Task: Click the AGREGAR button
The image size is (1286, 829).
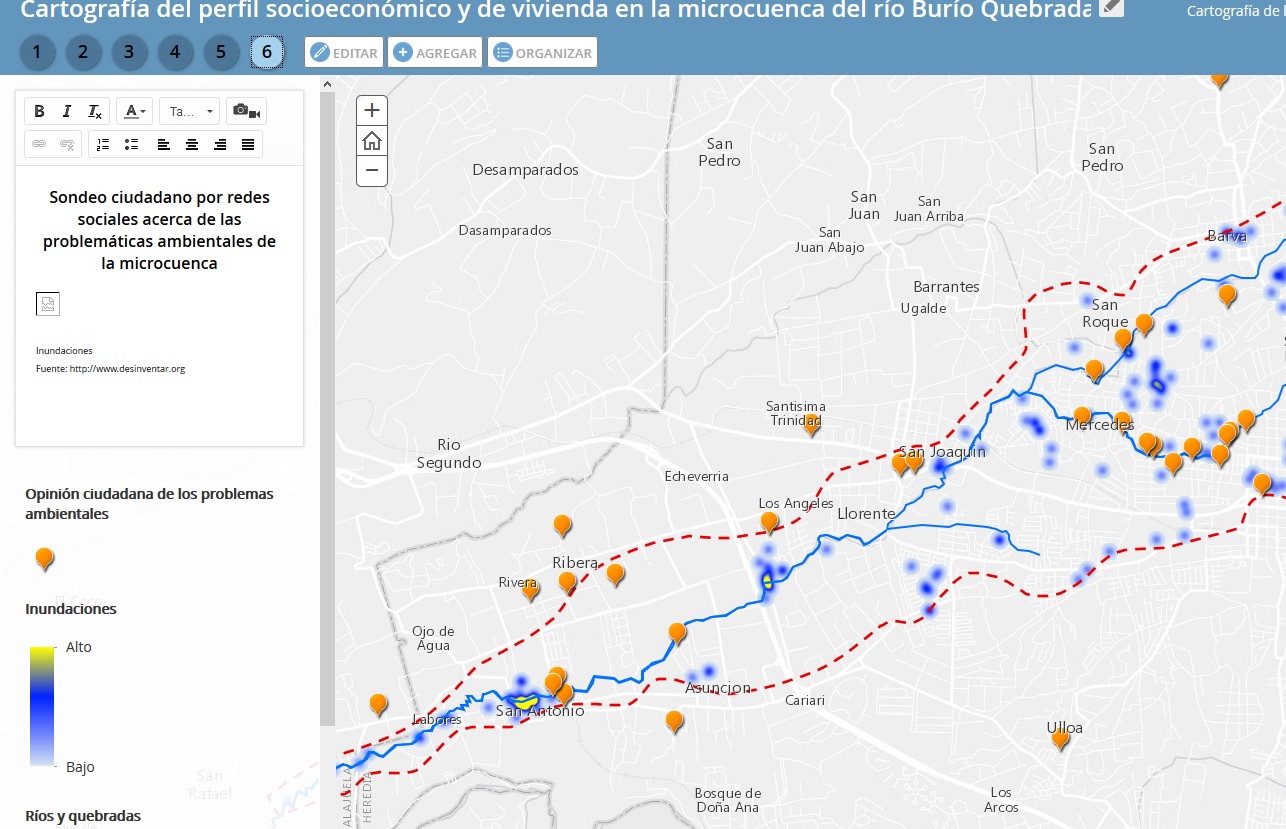Action: coord(435,53)
